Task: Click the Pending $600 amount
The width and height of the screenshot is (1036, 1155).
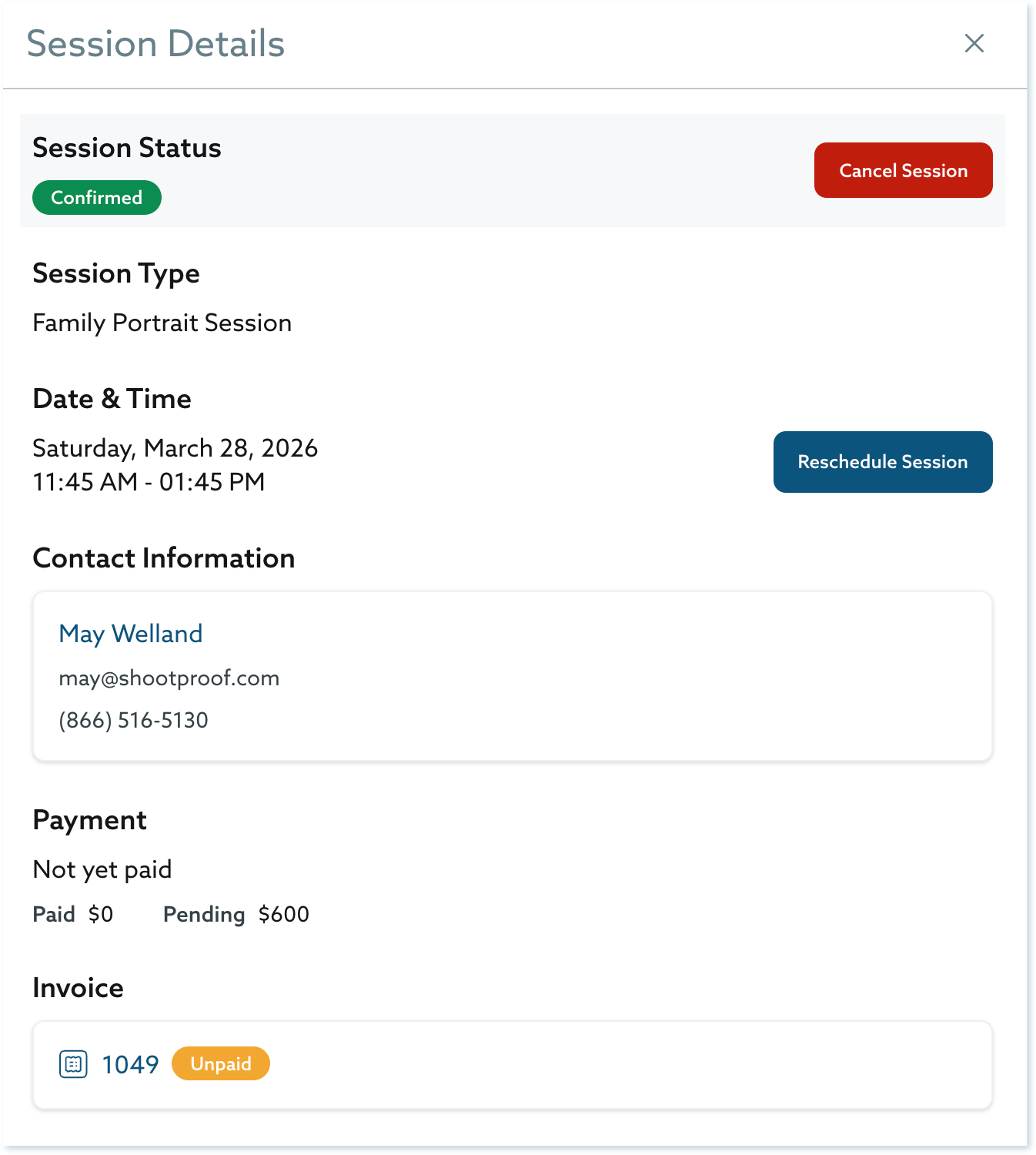Action: (236, 914)
